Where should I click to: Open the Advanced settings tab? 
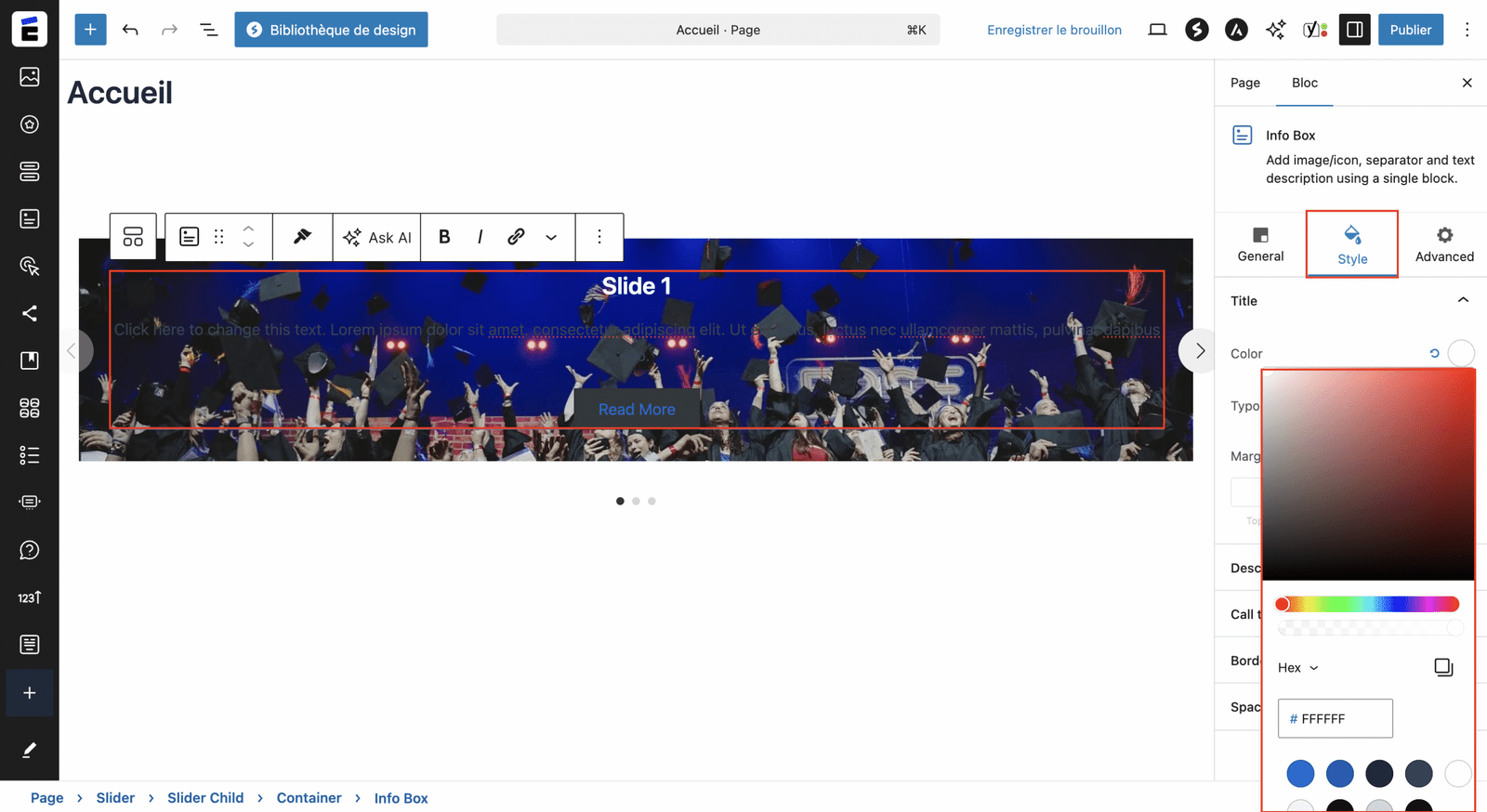tap(1444, 244)
